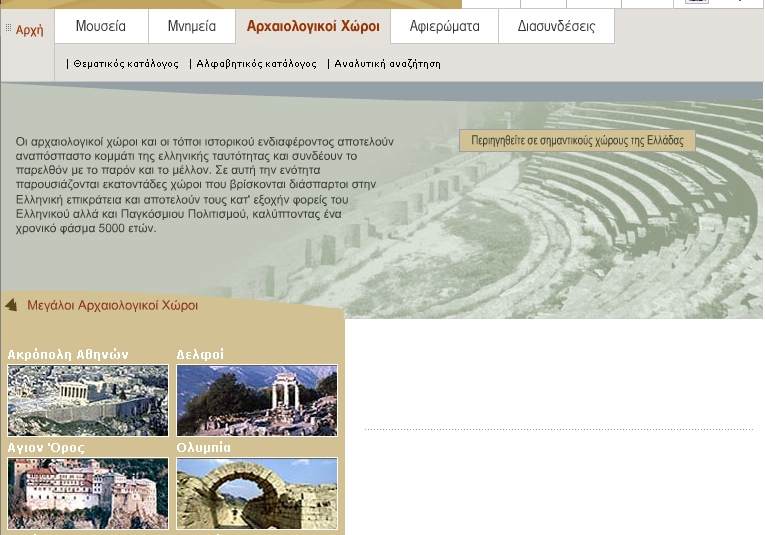
Task: Open the Olympia stone arch thumbnail
Action: [257, 492]
